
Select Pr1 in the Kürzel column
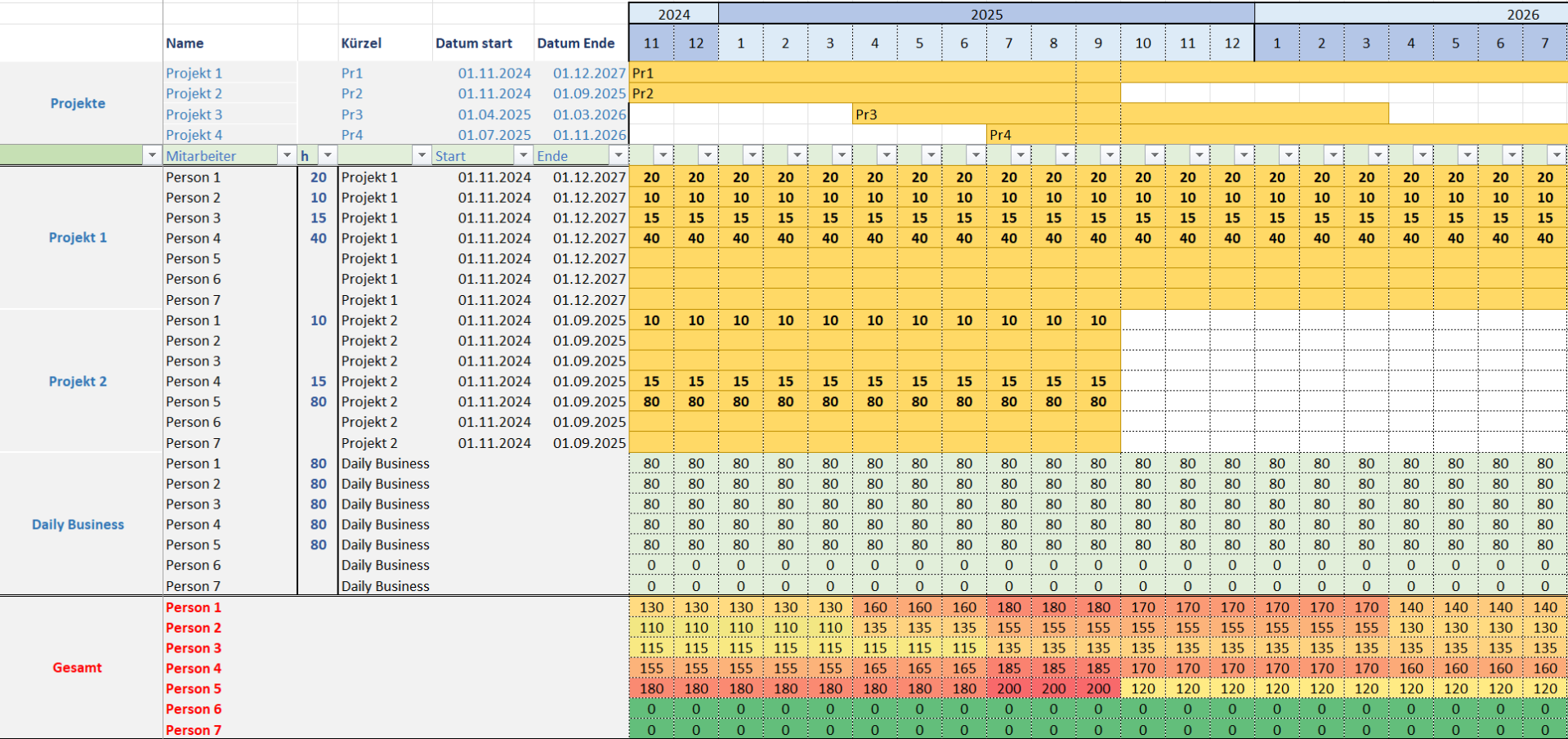coord(352,73)
